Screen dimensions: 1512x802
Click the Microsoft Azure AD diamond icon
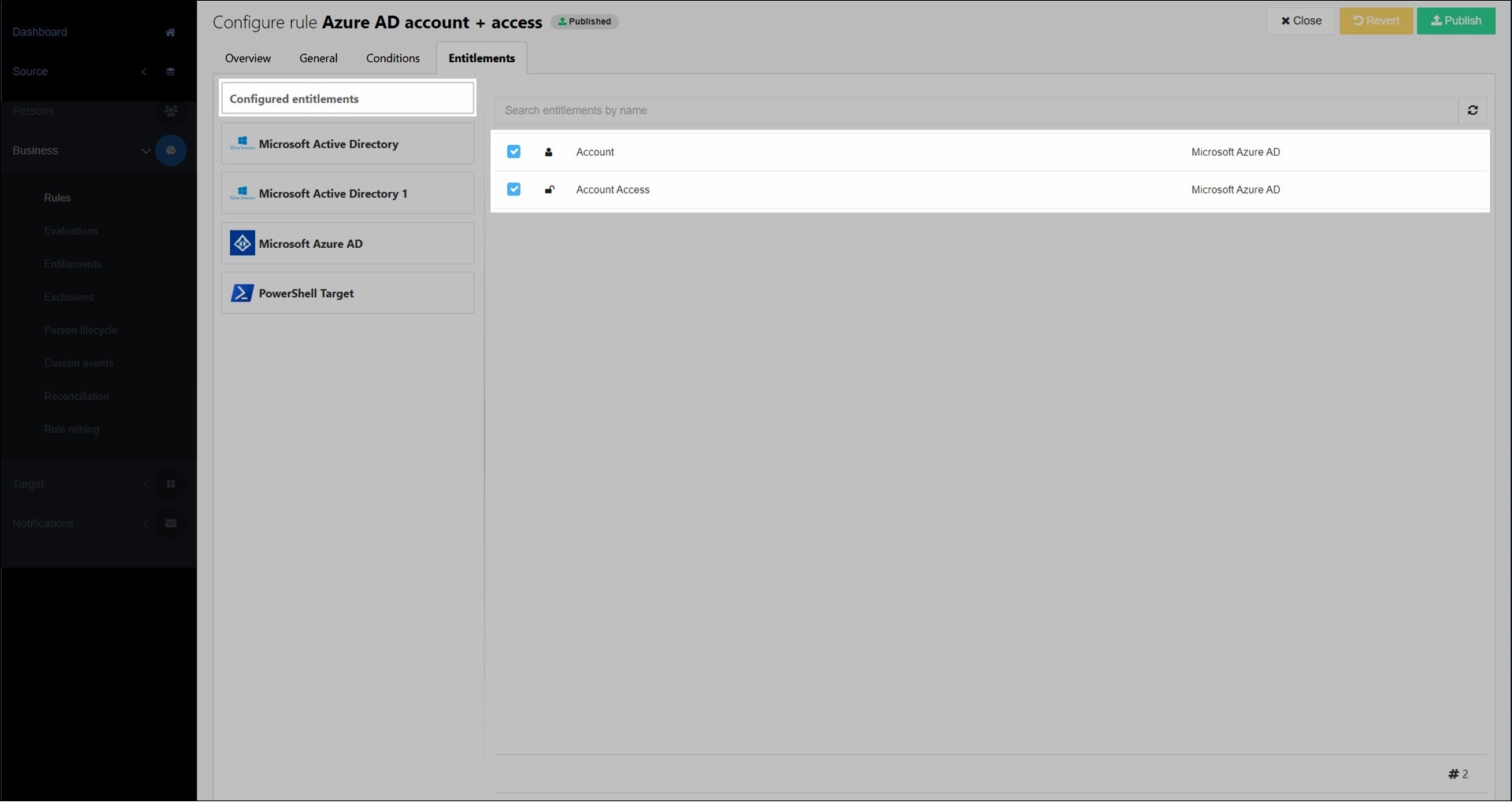point(242,244)
